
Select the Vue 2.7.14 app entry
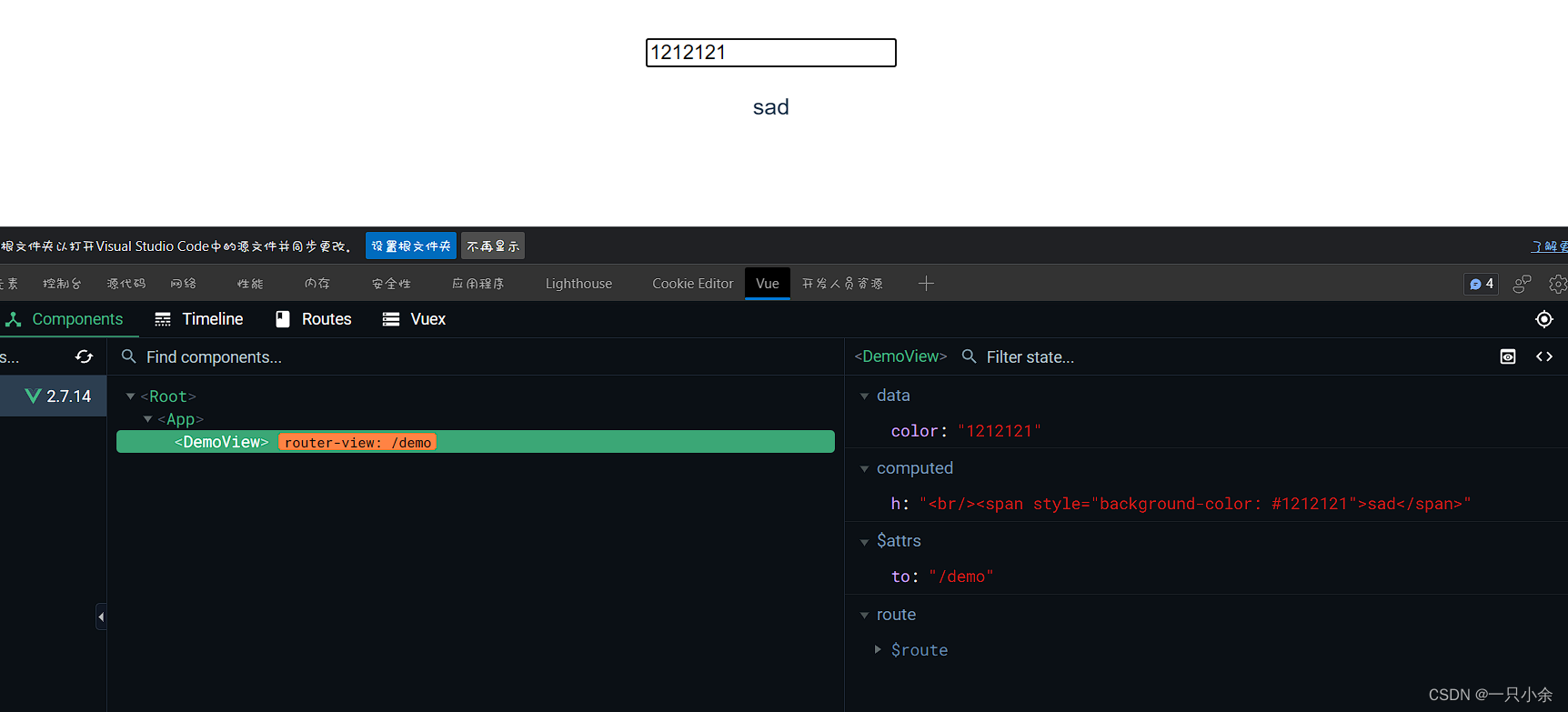[54, 396]
